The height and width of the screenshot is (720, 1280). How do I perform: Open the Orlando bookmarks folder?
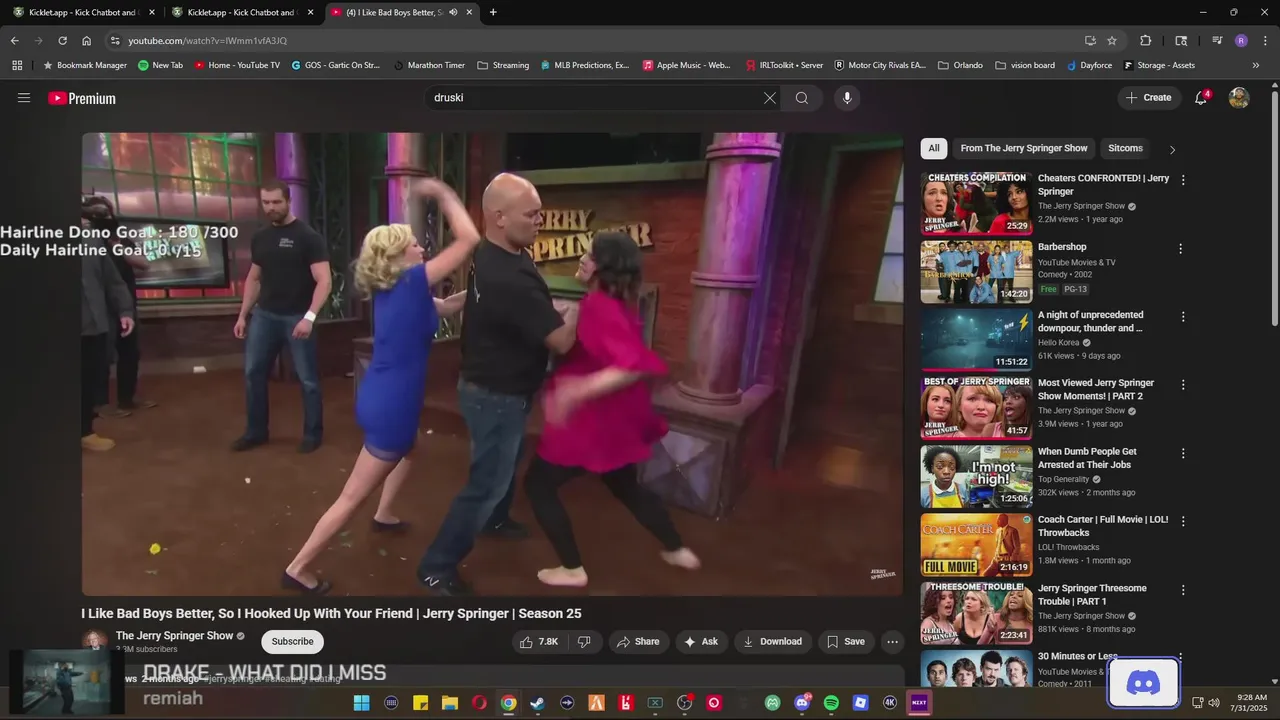[960, 65]
